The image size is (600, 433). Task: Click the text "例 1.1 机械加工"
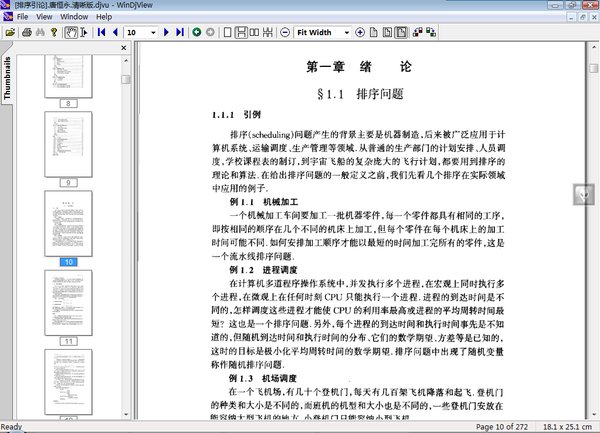pos(264,202)
